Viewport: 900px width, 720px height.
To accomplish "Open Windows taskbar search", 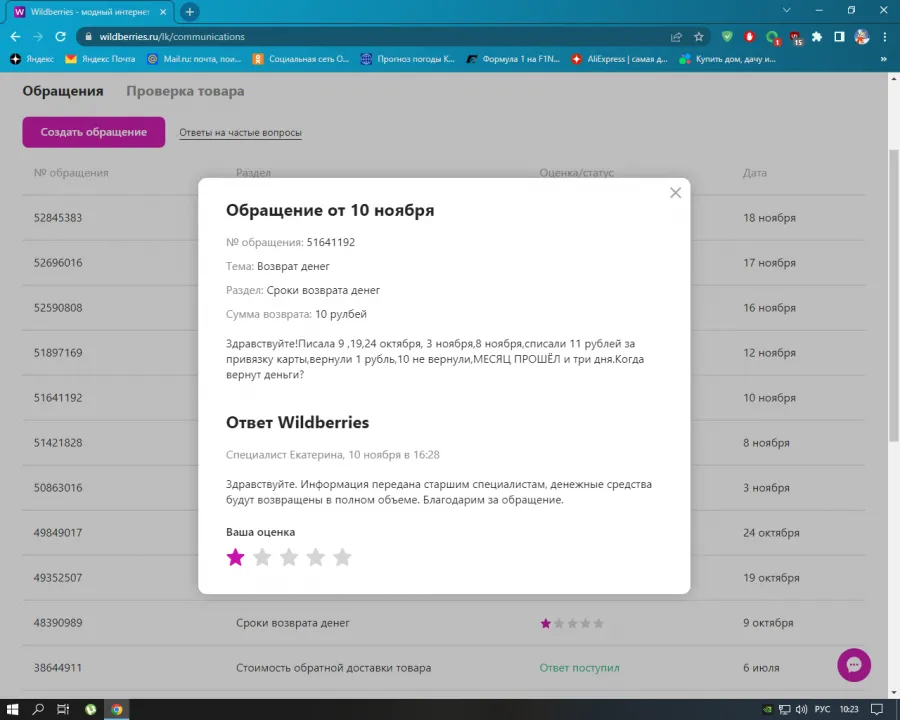I will pos(38,709).
